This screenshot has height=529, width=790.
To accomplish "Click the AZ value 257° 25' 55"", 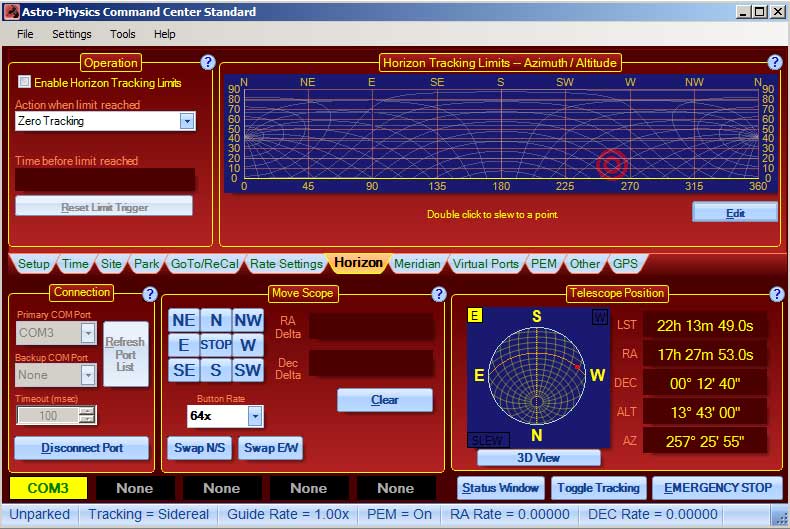I will click(x=705, y=442).
